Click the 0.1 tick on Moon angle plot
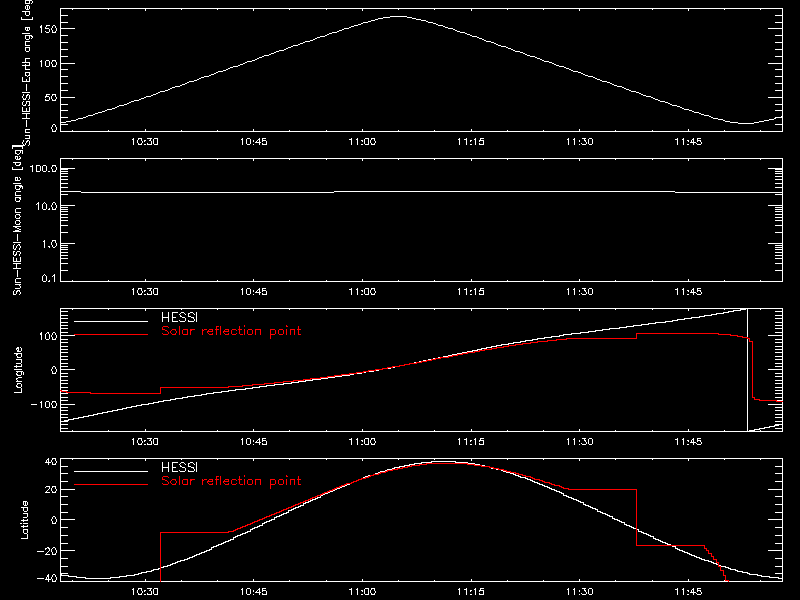 tap(49, 278)
